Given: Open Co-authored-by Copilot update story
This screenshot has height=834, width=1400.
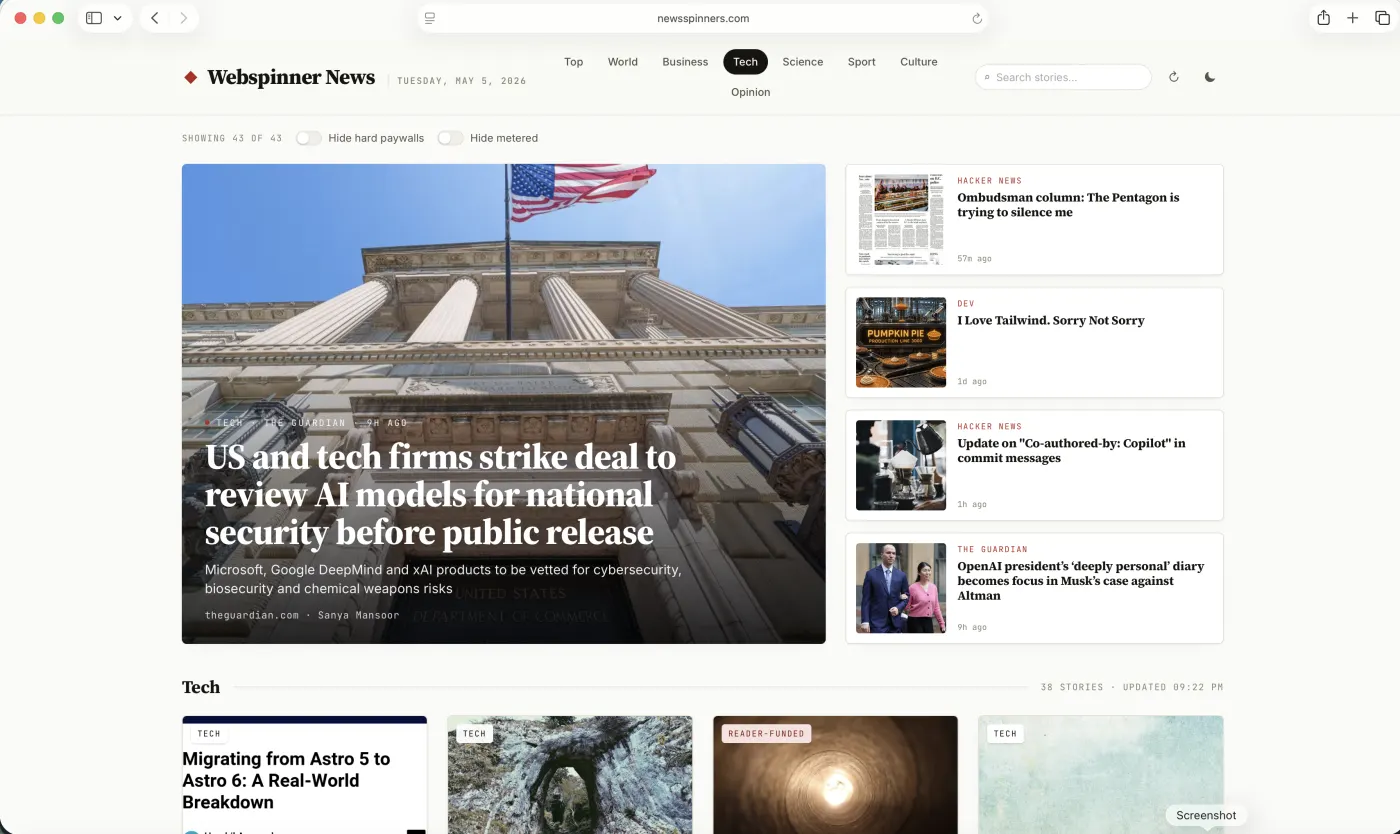Looking at the screenshot, I should (x=1071, y=451).
